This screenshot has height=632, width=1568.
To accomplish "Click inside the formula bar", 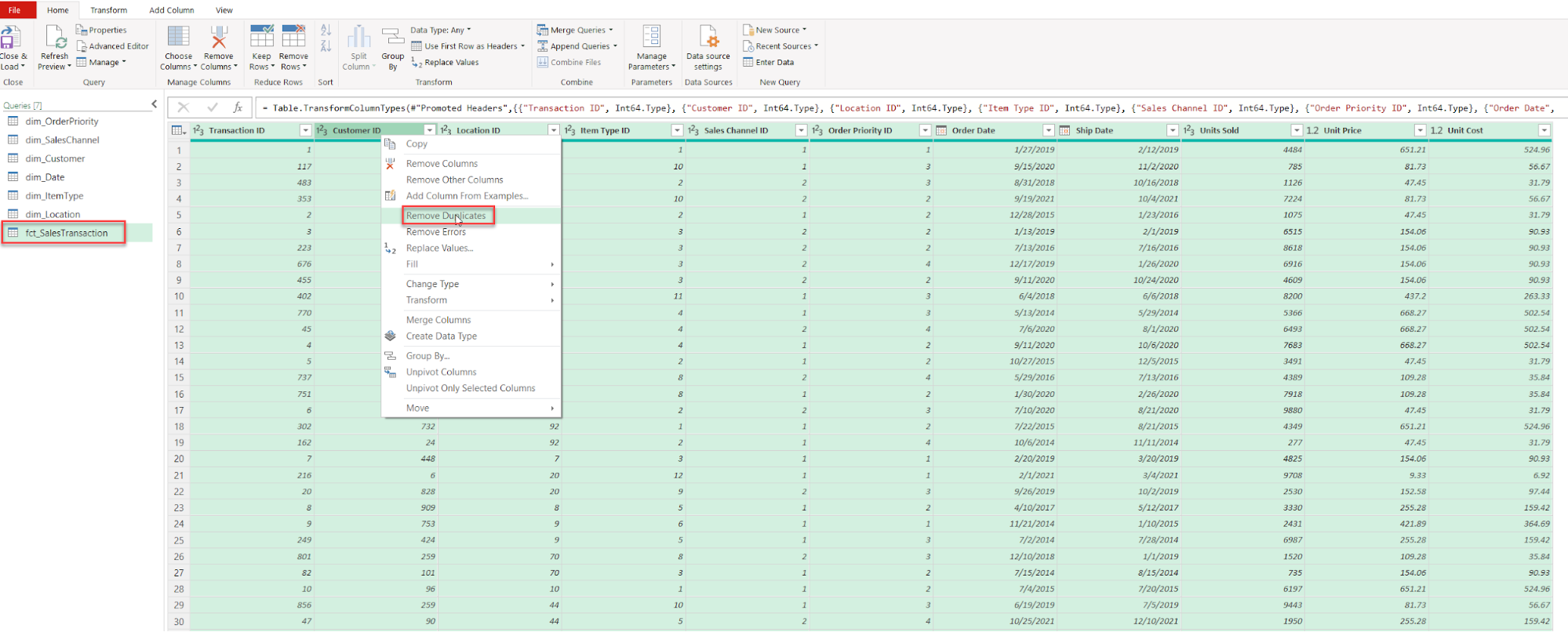I will click(910, 108).
